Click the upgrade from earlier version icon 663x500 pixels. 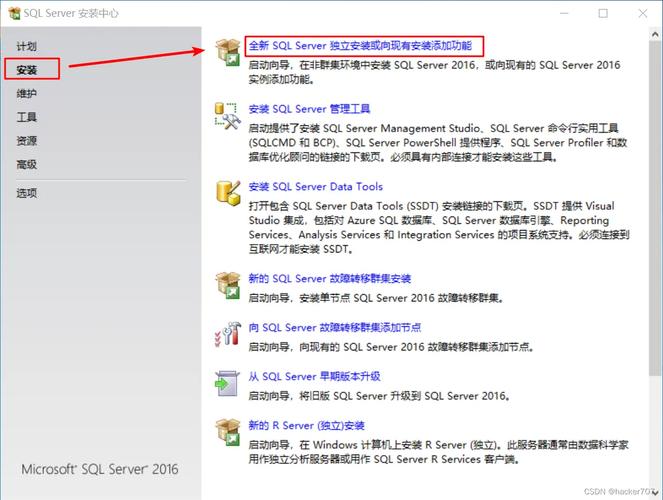click(x=228, y=383)
